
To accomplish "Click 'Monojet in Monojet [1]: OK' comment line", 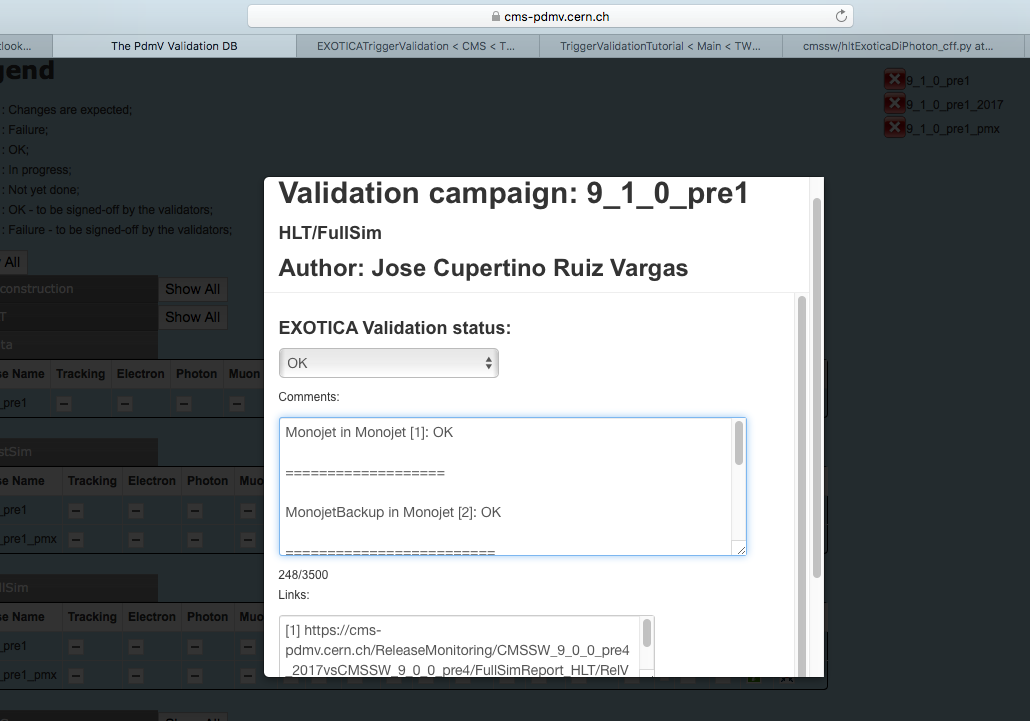I will [x=369, y=432].
